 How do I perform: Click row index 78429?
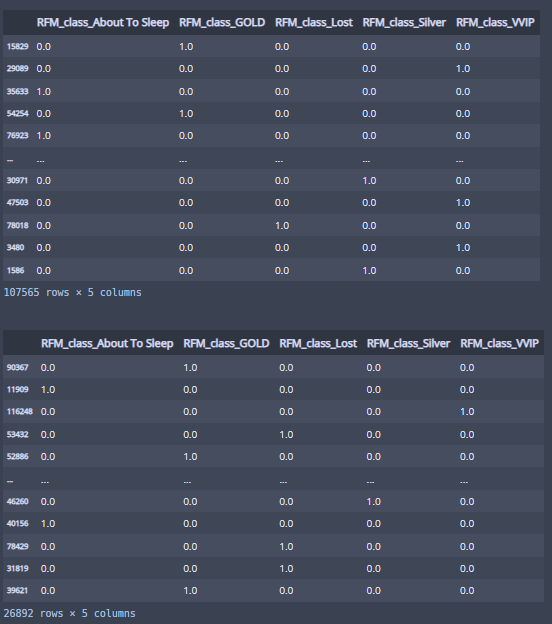(x=18, y=546)
